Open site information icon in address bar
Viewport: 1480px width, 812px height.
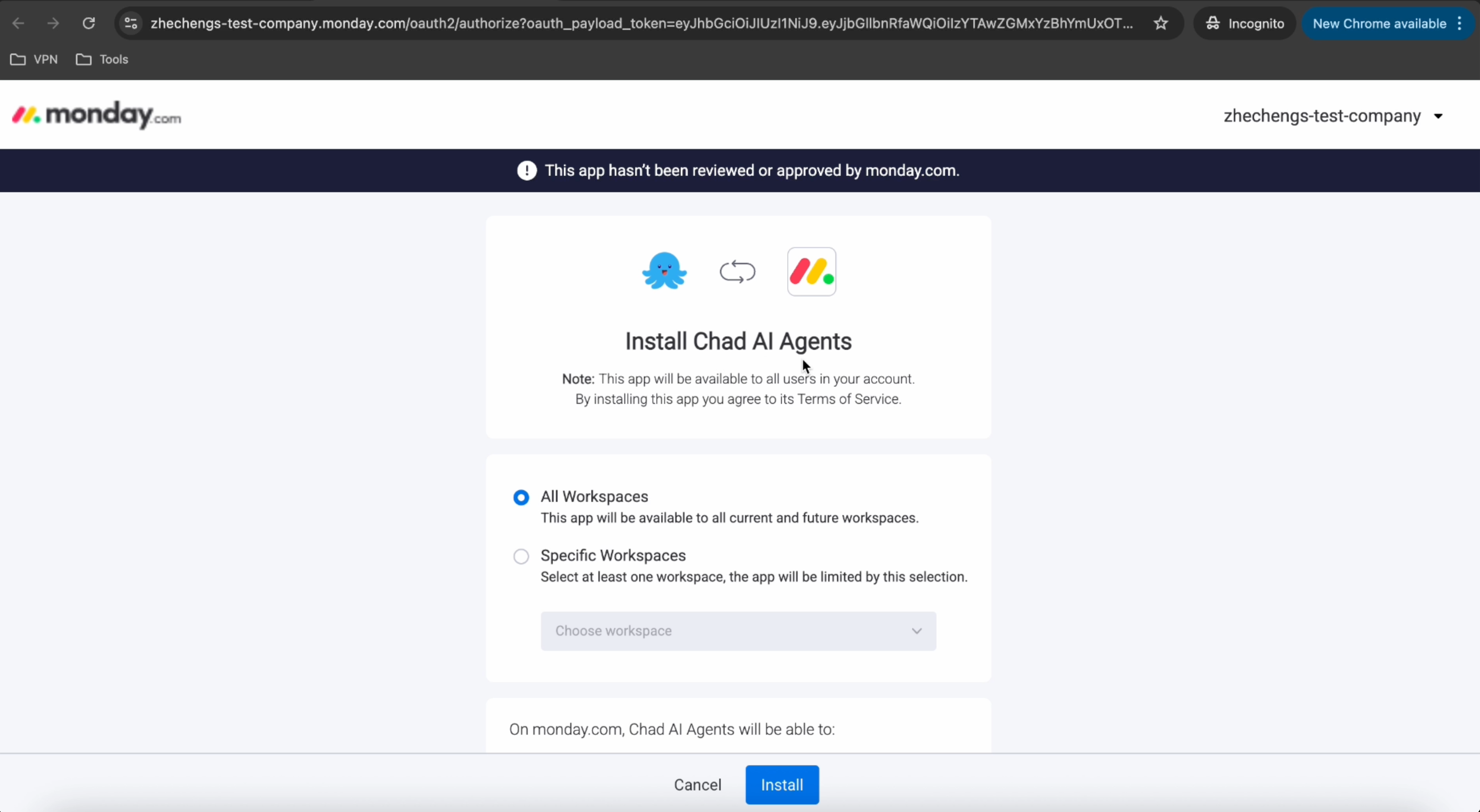point(131,24)
